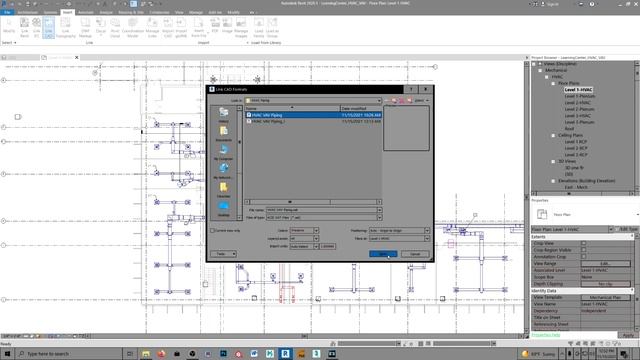Switch to the Annotate ribbon tab
The image size is (640, 360).
[86, 12]
